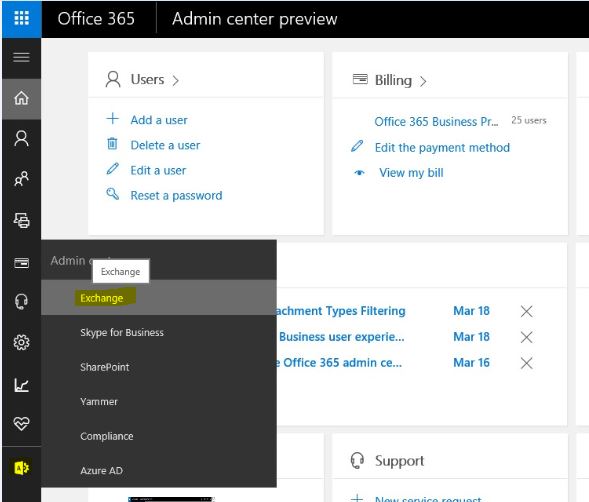Open Users section from sidebar person icon
Image resolution: width=589 pixels, height=502 pixels.
click(21, 138)
